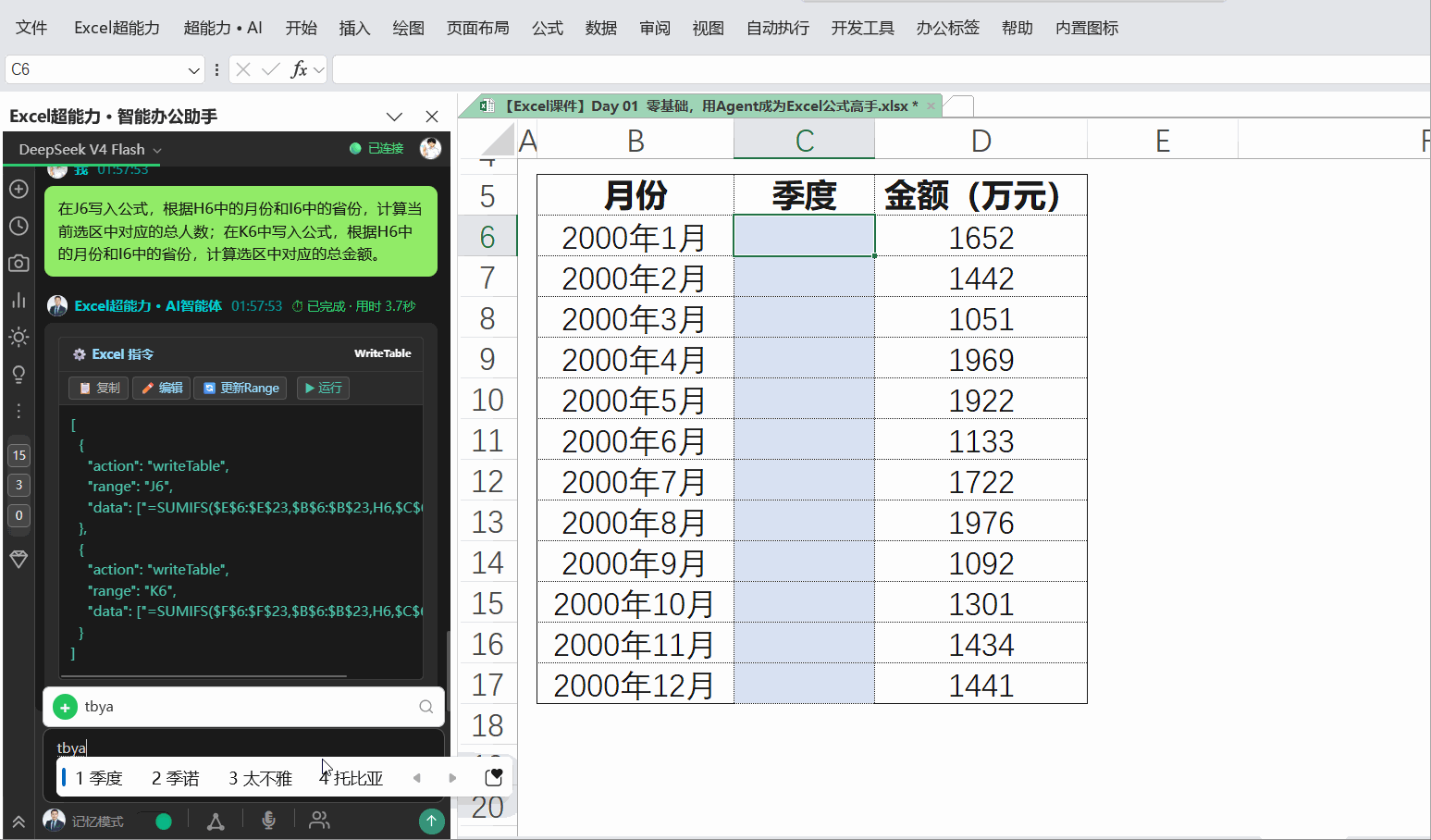Image resolution: width=1431 pixels, height=840 pixels.
Task: Click the fx insert function icon
Action: (298, 69)
